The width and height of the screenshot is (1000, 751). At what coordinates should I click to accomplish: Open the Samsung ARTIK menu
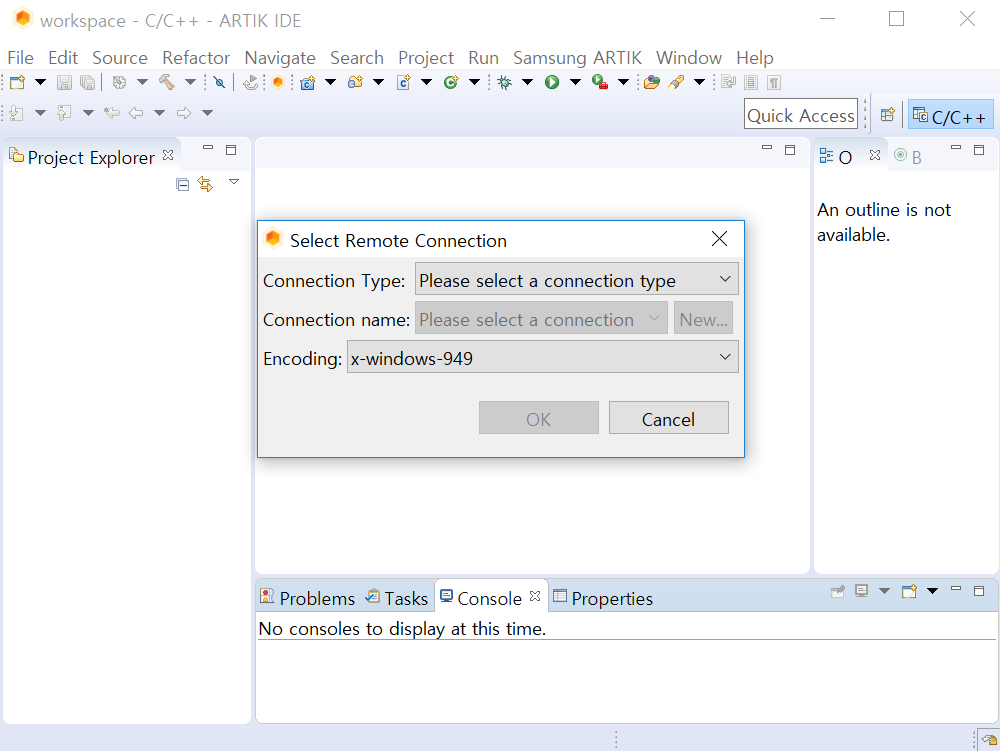pos(577,58)
